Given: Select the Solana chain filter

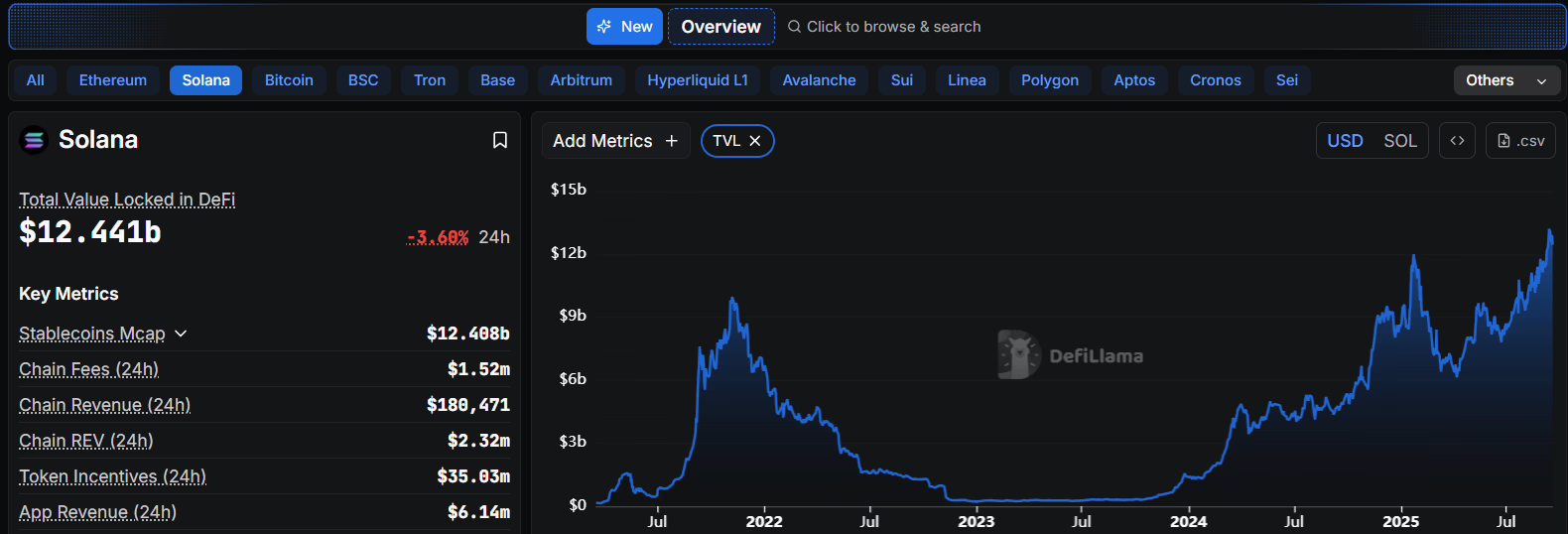Looking at the screenshot, I should pos(206,80).
